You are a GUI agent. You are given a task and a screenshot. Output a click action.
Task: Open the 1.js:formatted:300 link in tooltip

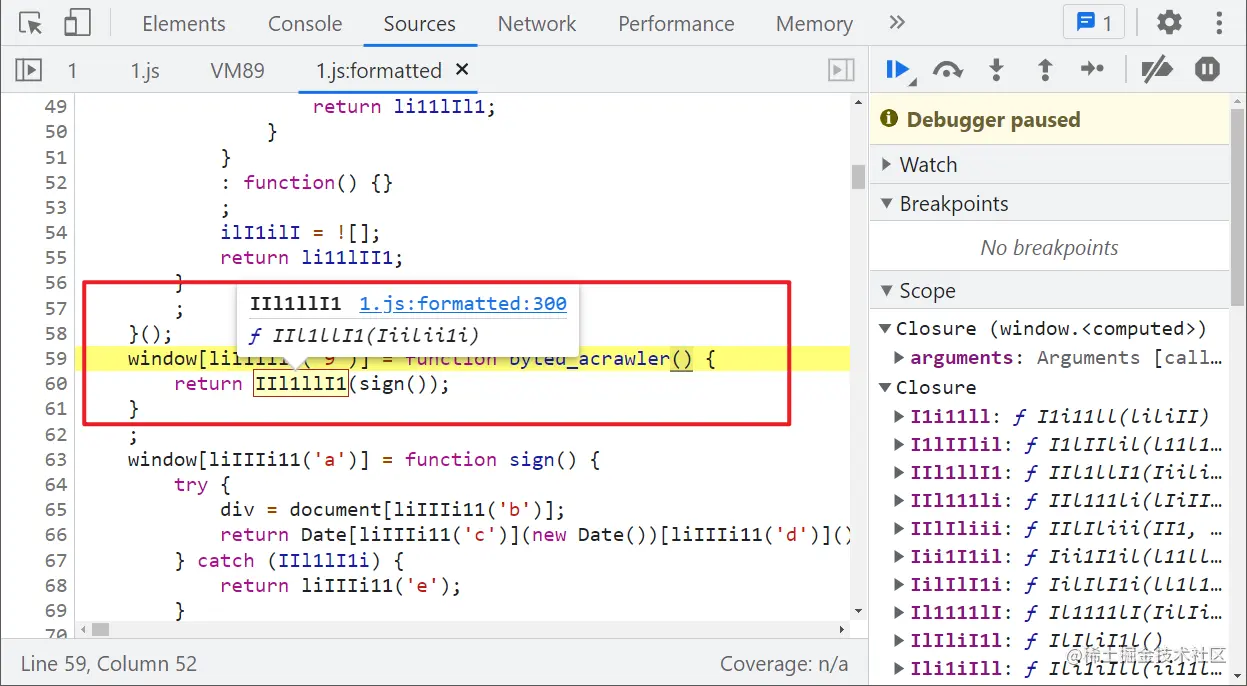coord(463,304)
